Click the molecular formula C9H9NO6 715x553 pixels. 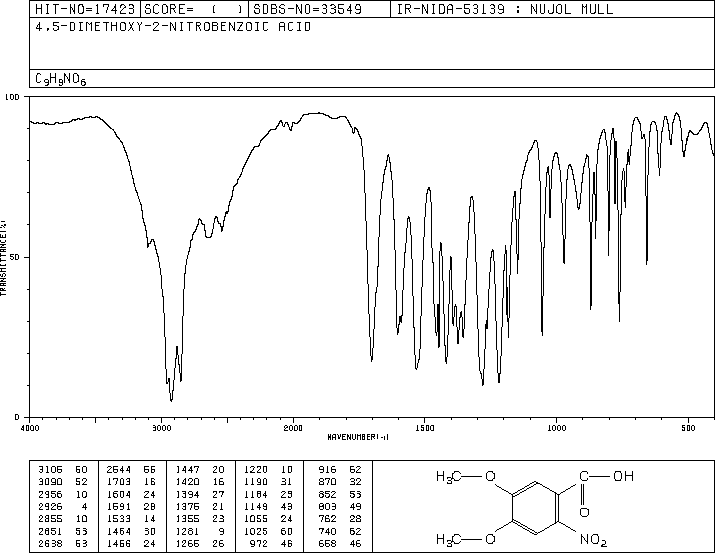(60, 79)
